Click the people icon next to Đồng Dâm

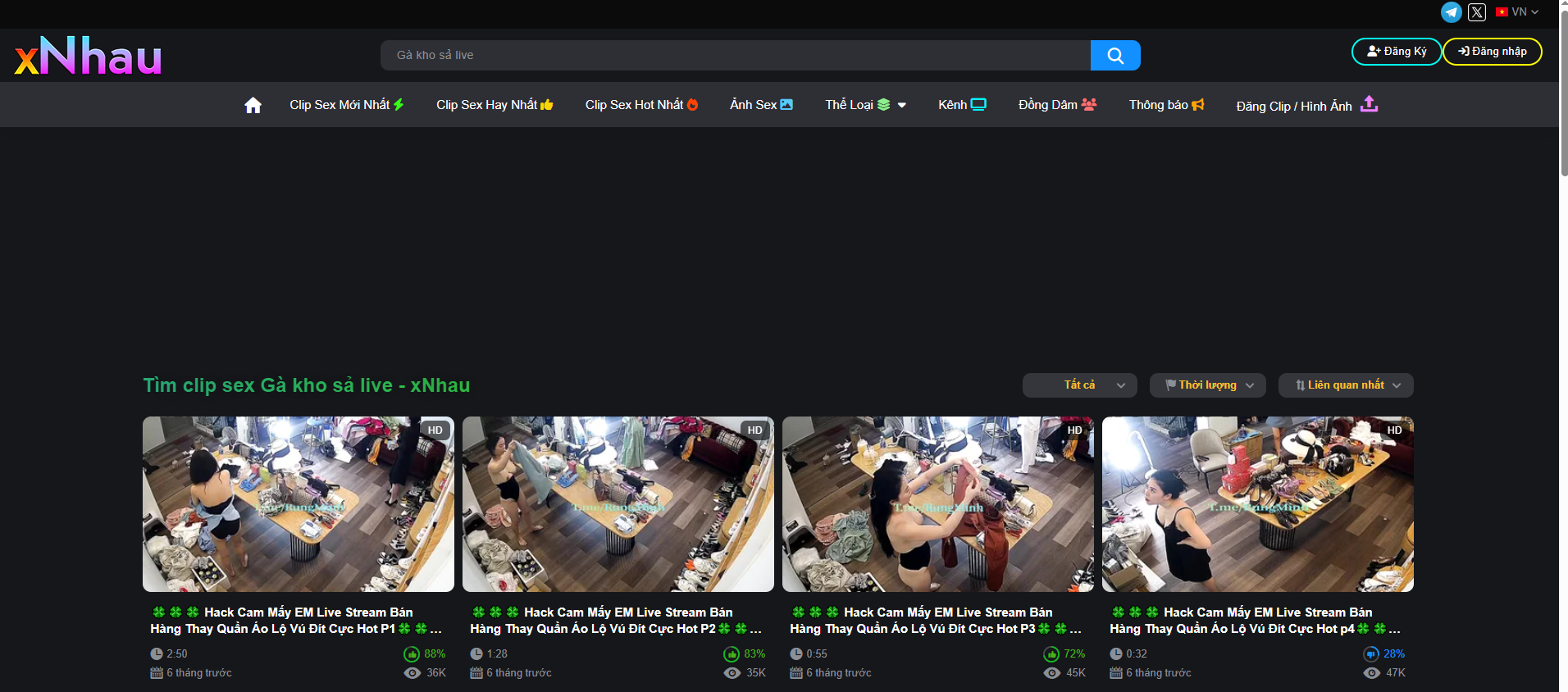pyautogui.click(x=1089, y=104)
